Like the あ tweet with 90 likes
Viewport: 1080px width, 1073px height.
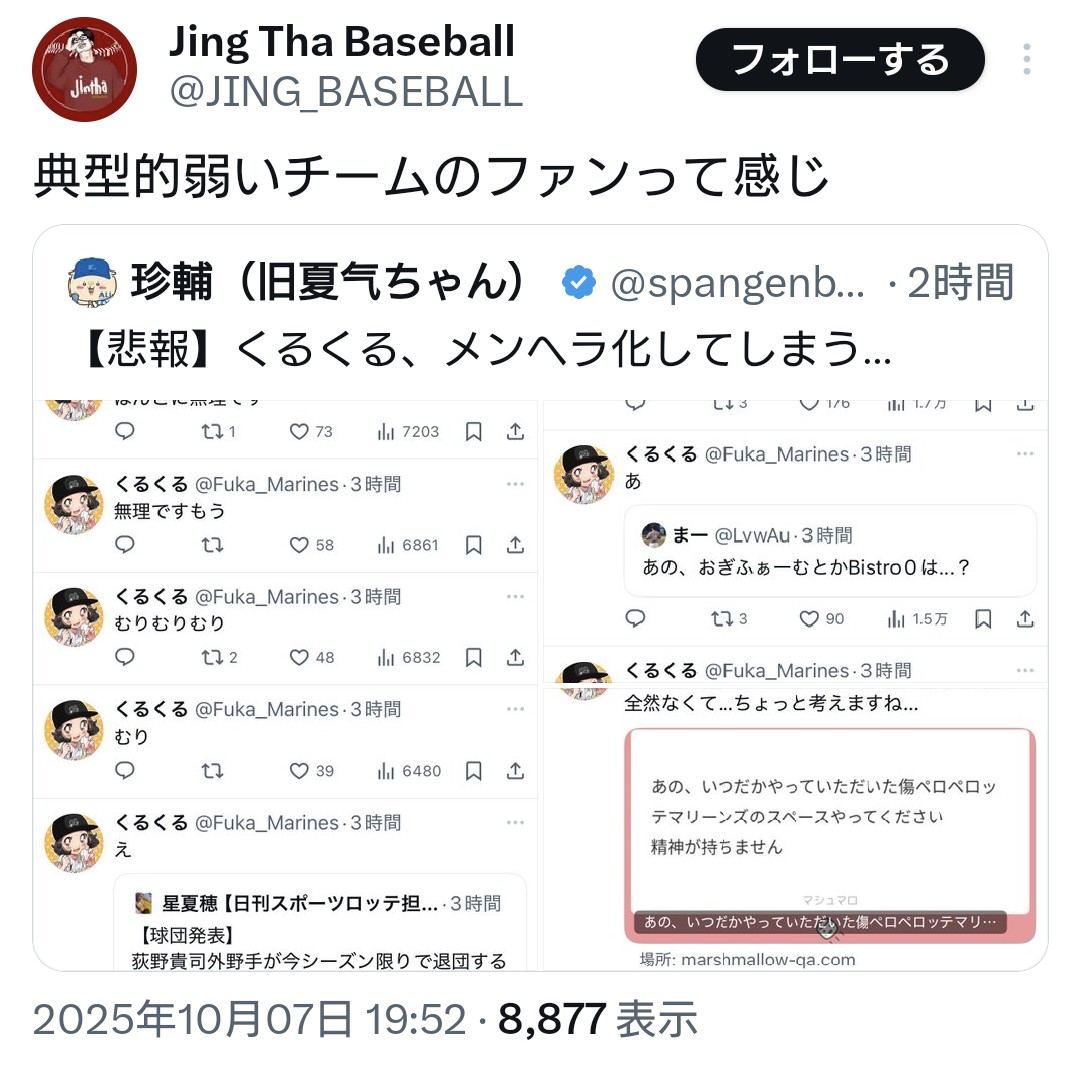822,619
